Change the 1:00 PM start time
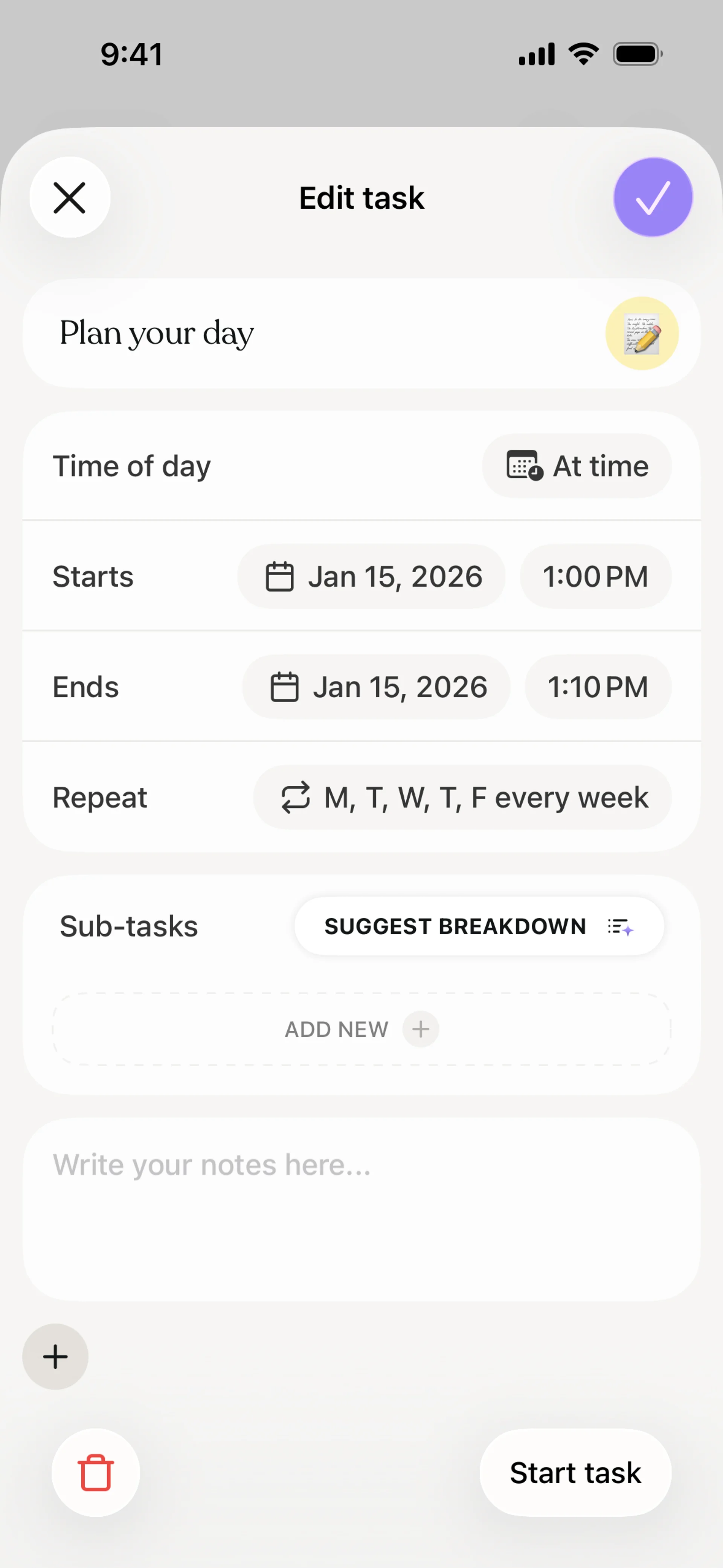This screenshot has width=723, height=1568. coord(595,576)
